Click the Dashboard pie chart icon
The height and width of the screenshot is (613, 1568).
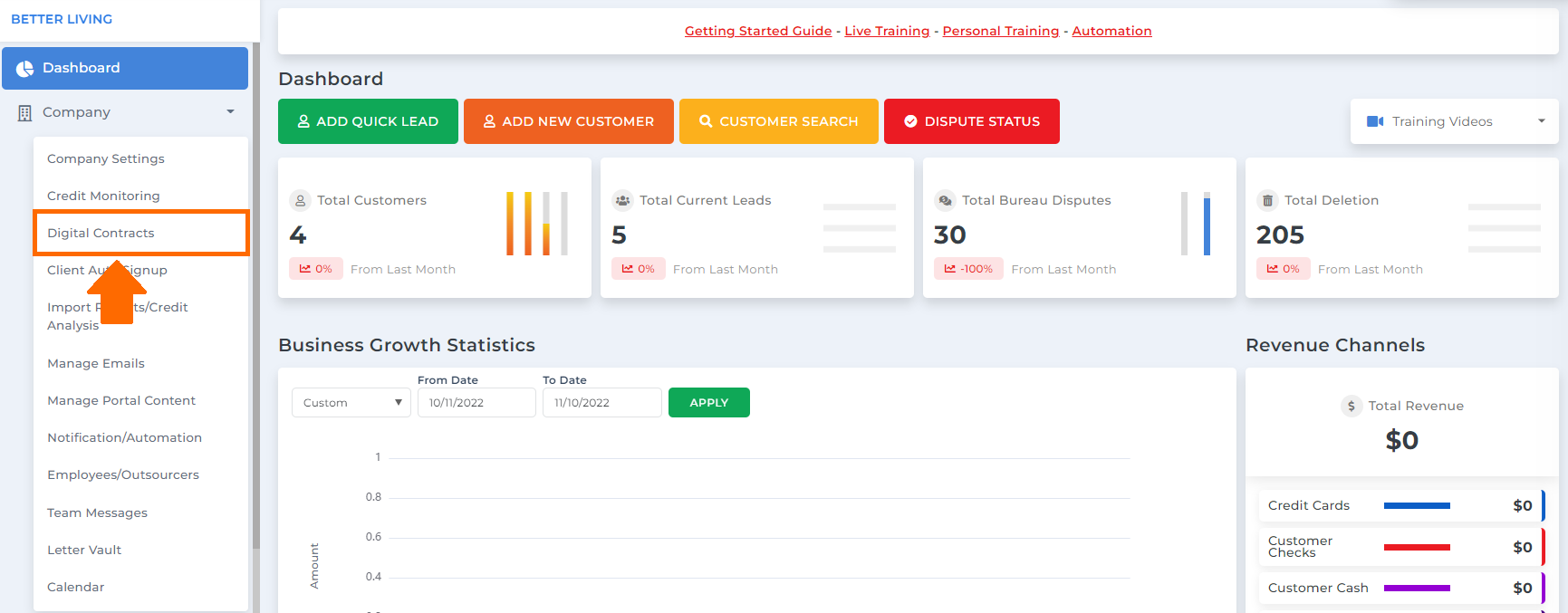[x=24, y=69]
